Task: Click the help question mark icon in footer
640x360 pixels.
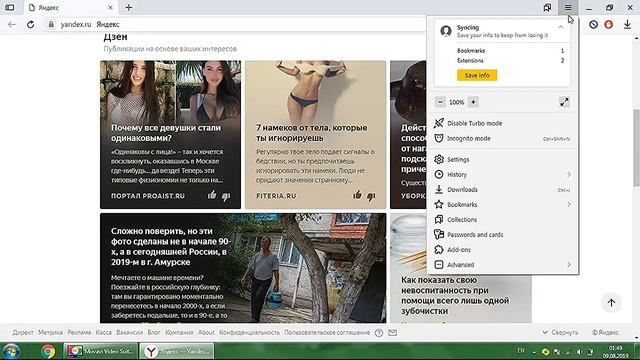Action: (x=379, y=333)
